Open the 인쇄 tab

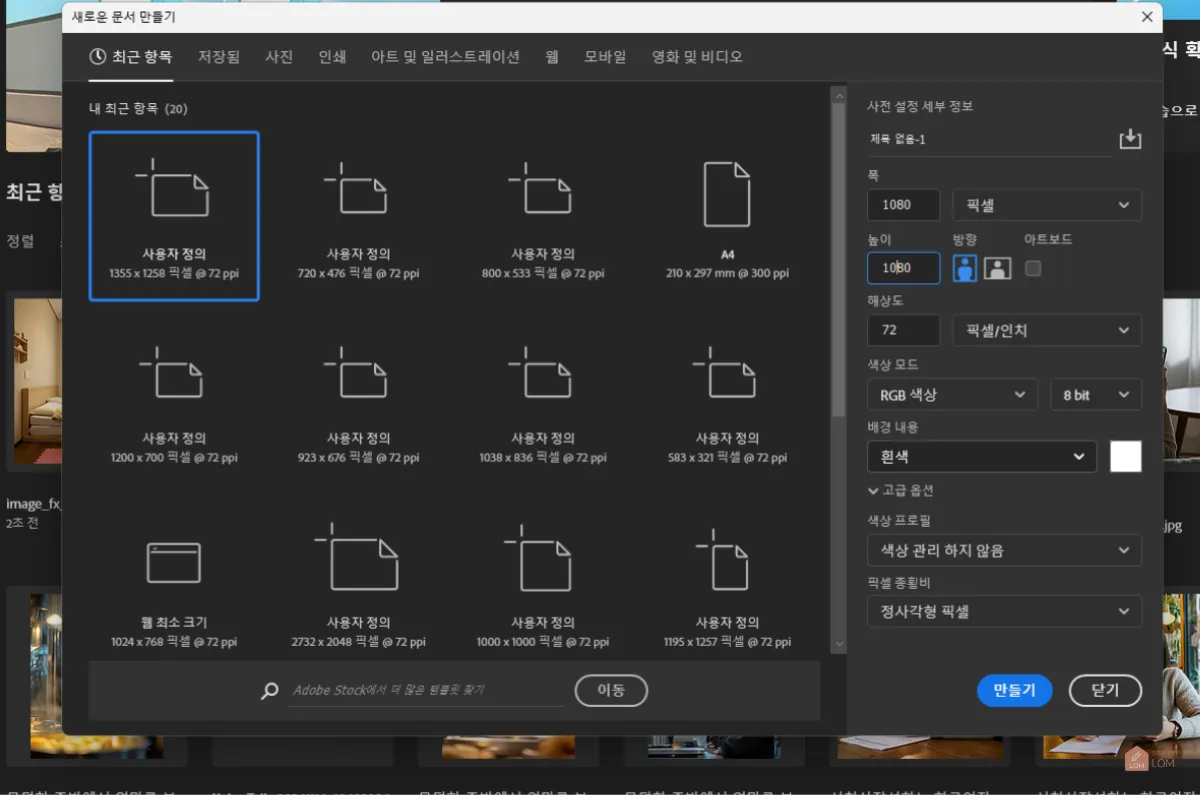[x=332, y=57]
